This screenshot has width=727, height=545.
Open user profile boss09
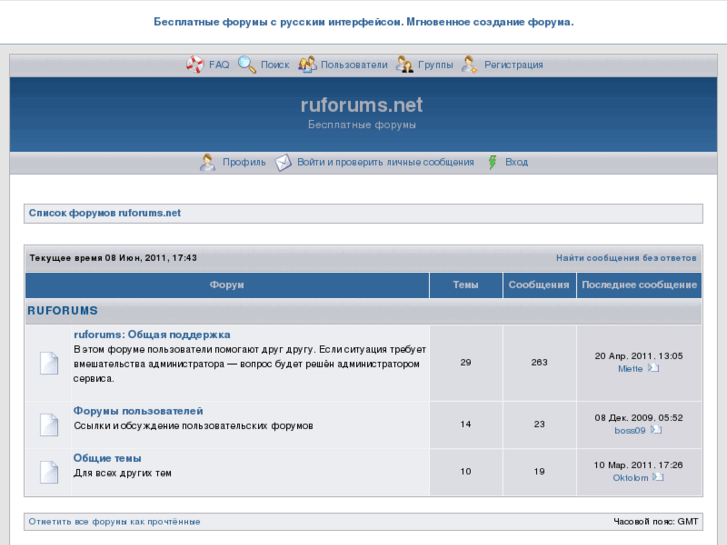pyautogui.click(x=630, y=430)
